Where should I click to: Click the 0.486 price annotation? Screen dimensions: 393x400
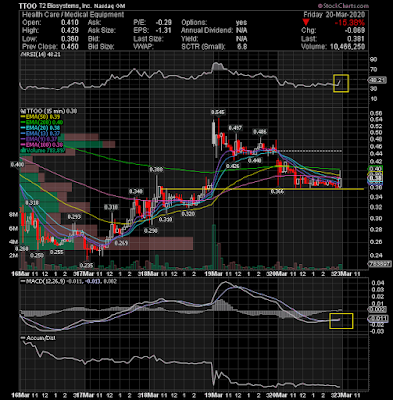tap(260, 132)
